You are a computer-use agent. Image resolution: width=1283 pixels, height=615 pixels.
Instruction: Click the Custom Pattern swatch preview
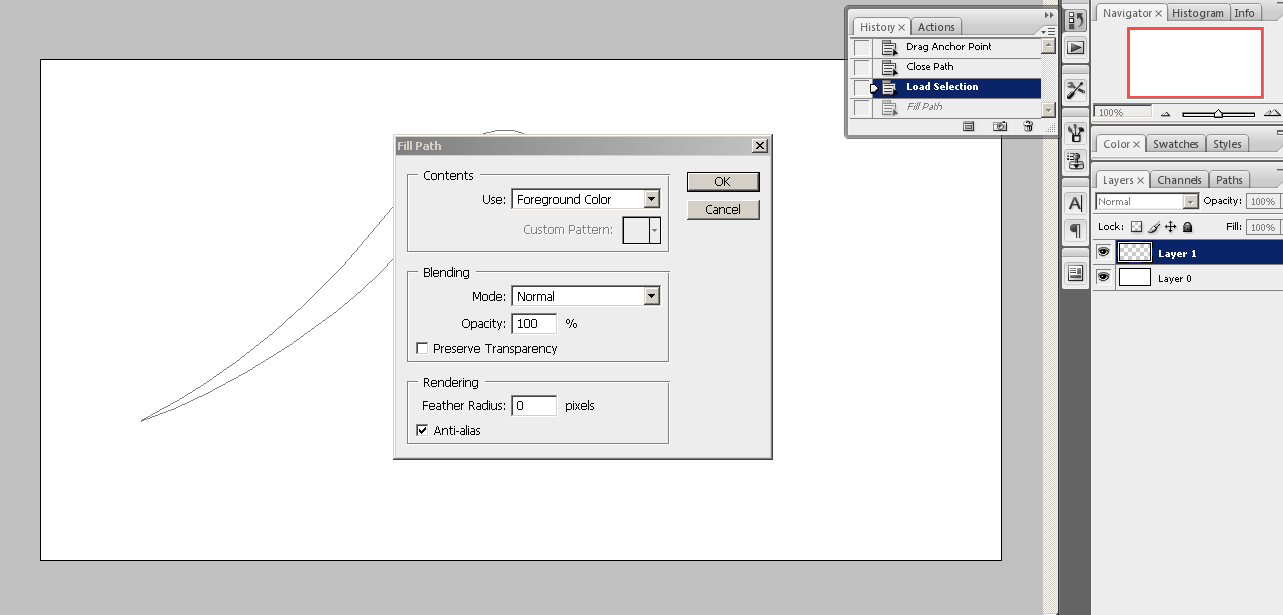636,230
